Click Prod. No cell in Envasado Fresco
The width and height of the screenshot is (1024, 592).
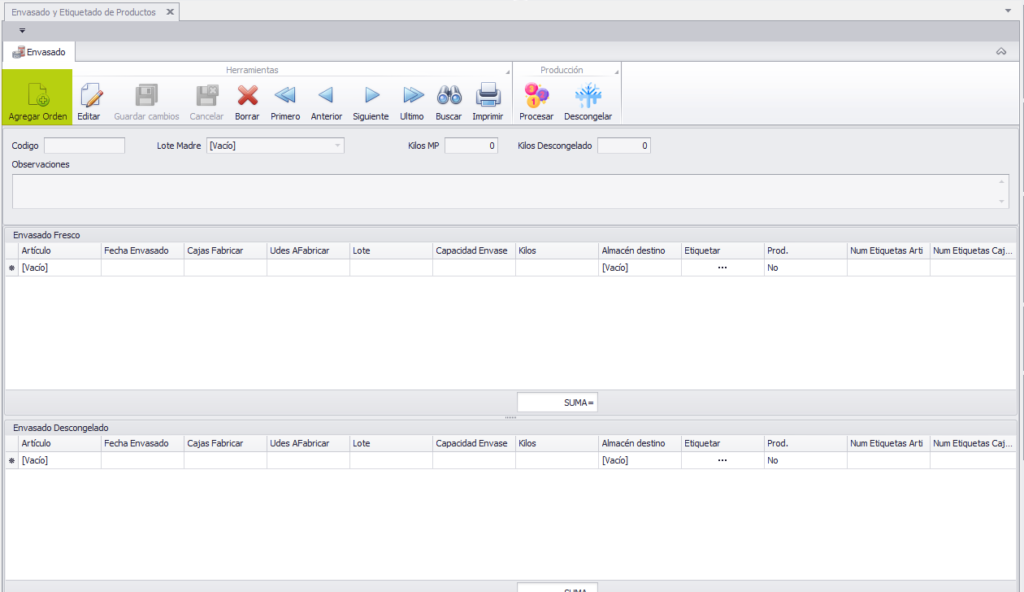pyautogui.click(x=806, y=267)
